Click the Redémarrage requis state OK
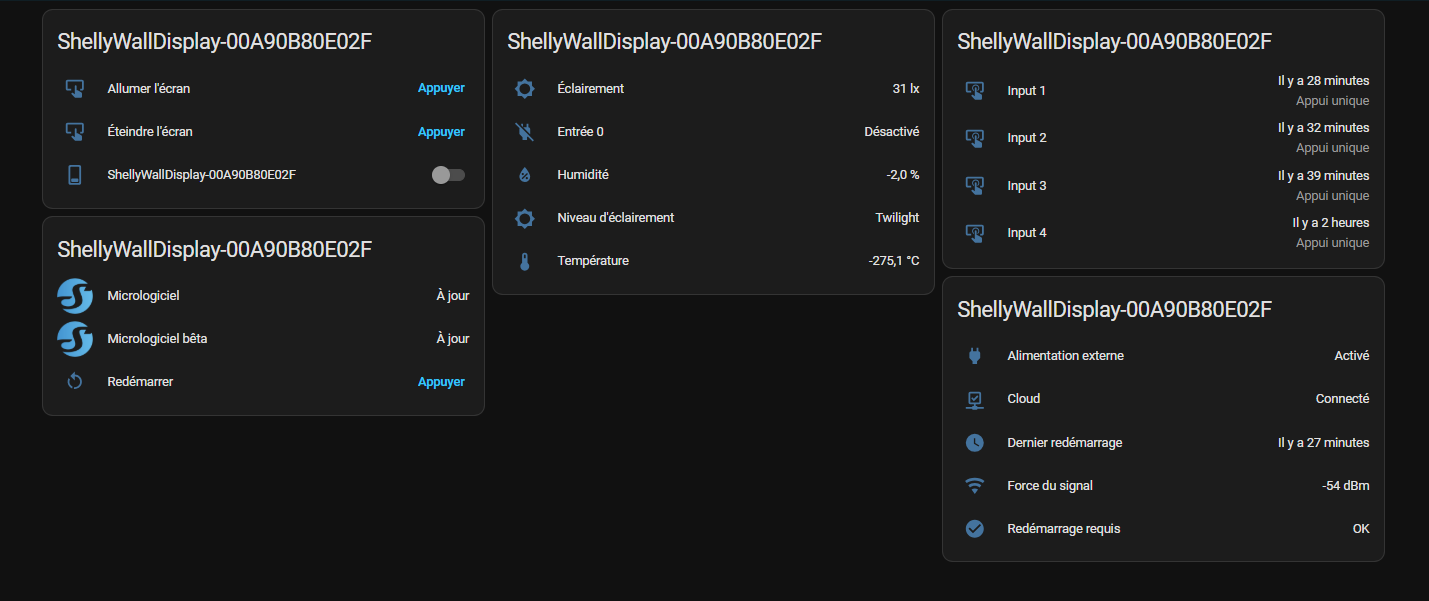This screenshot has height=601, width=1429. (x=1361, y=528)
